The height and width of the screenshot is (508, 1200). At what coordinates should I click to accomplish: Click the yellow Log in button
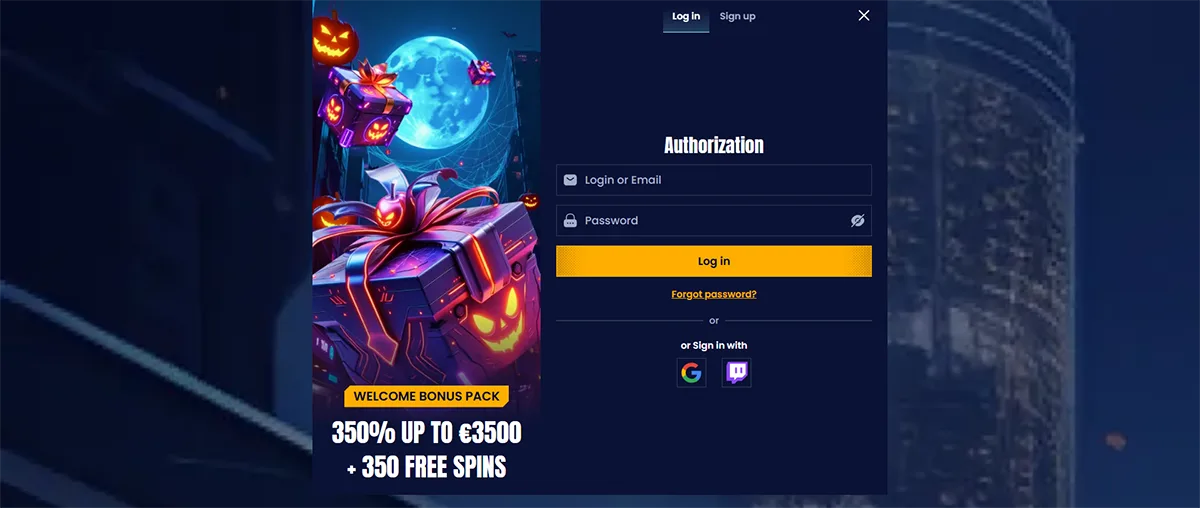(714, 261)
